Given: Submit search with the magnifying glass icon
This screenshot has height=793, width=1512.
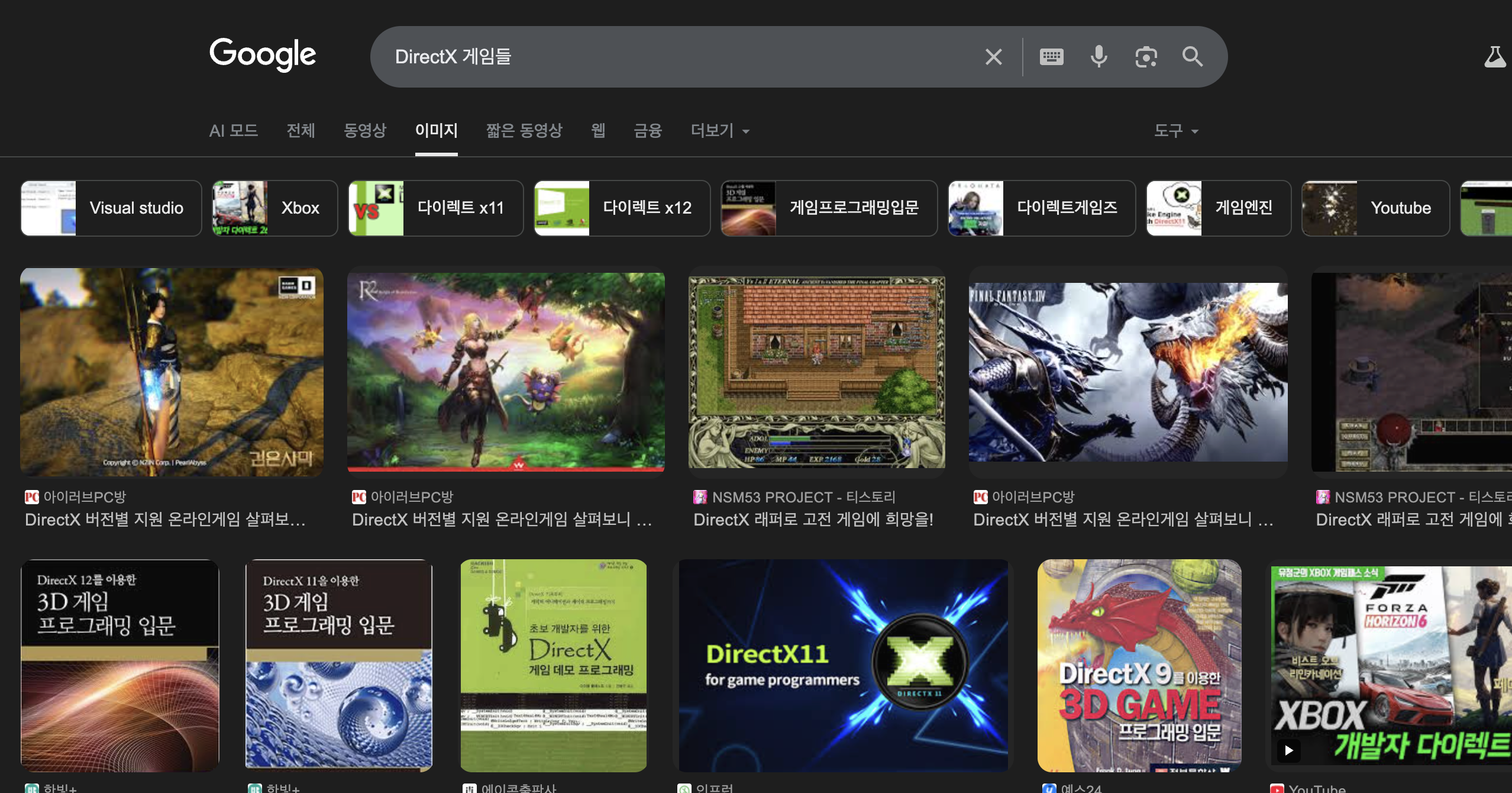Looking at the screenshot, I should (1193, 57).
